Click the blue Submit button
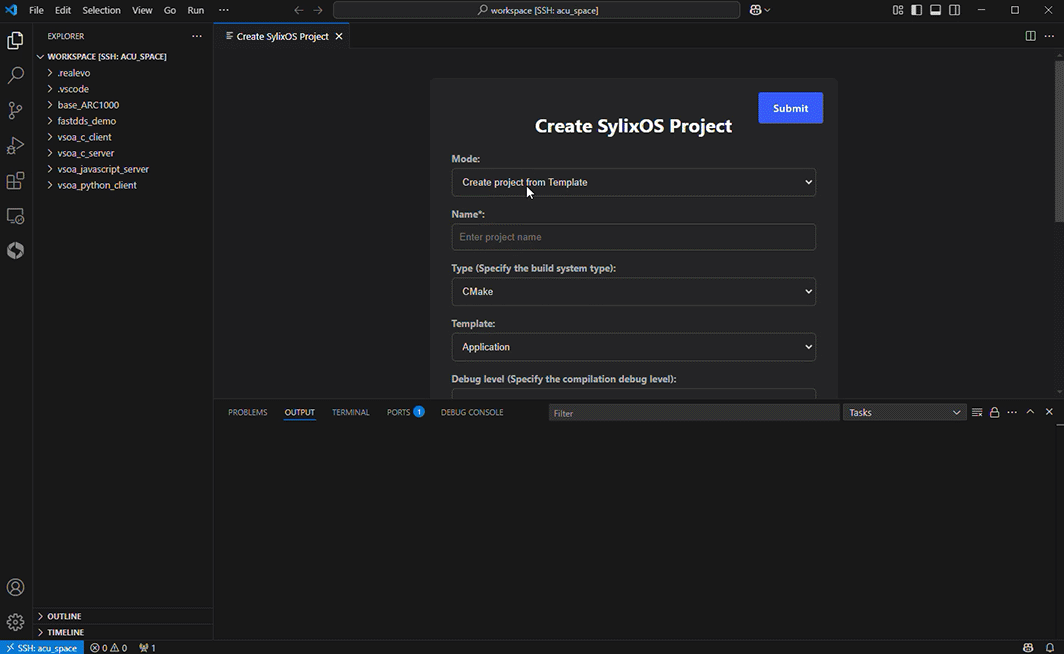The image size is (1064, 654). point(791,108)
